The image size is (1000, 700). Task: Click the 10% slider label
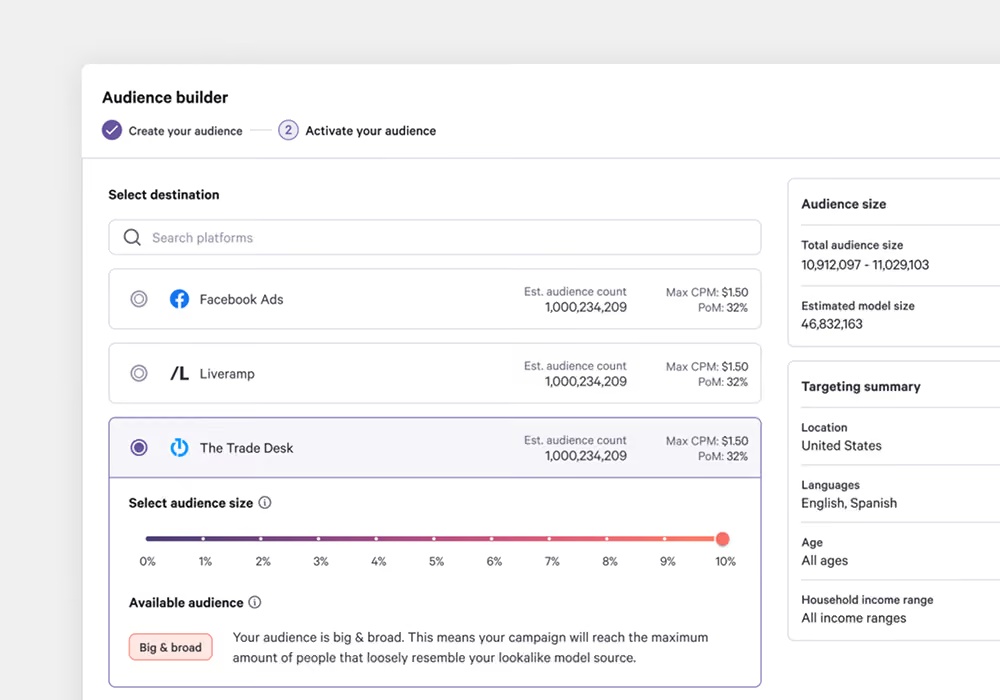point(725,561)
